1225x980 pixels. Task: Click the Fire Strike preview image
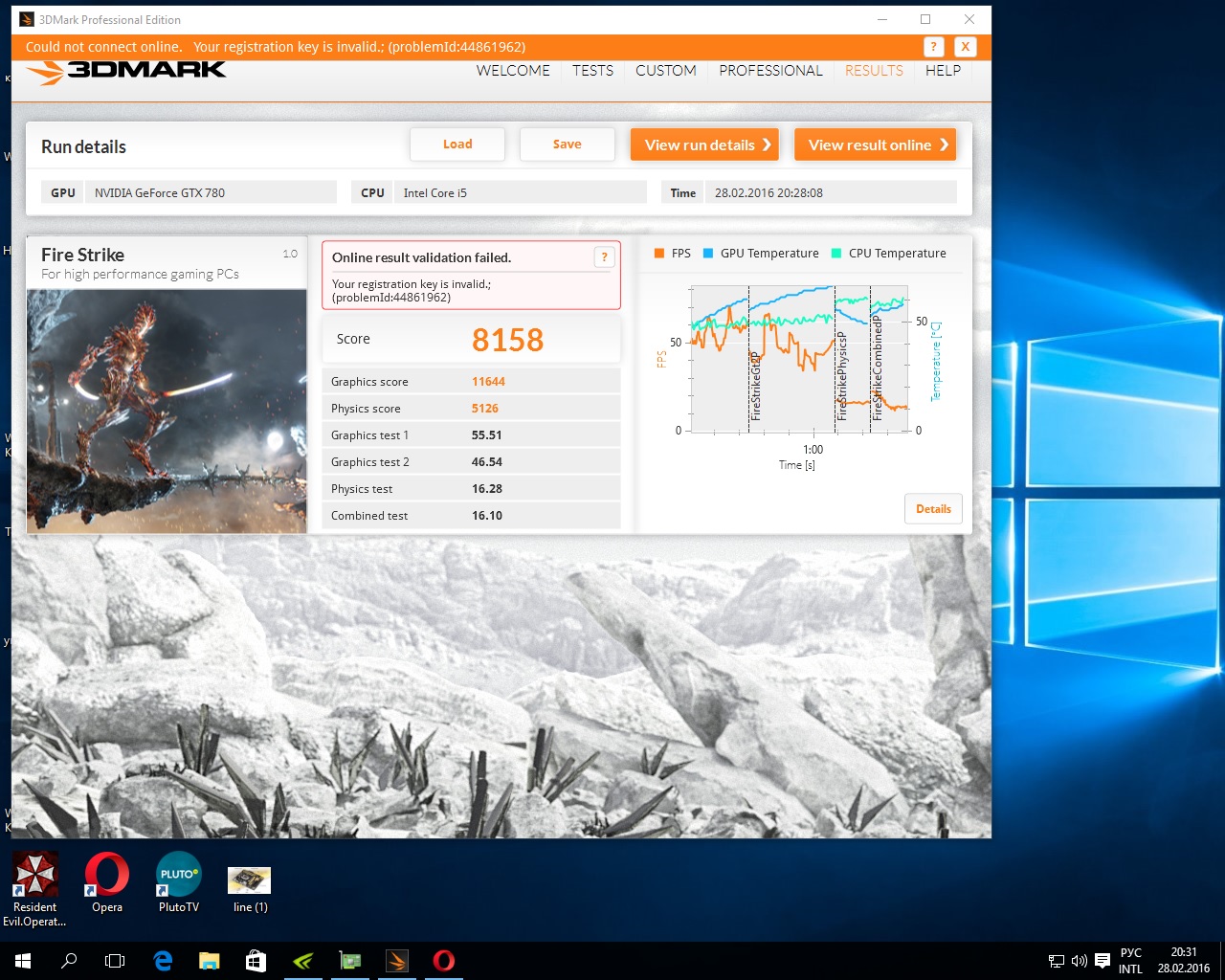(167, 412)
